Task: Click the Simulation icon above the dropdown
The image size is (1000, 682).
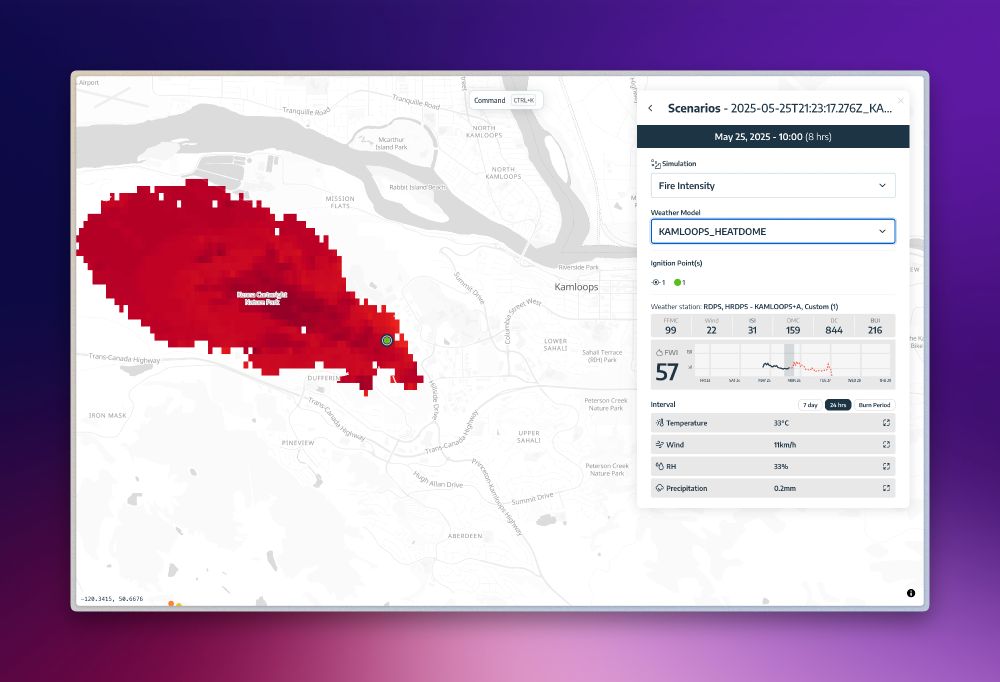Action: (656, 164)
